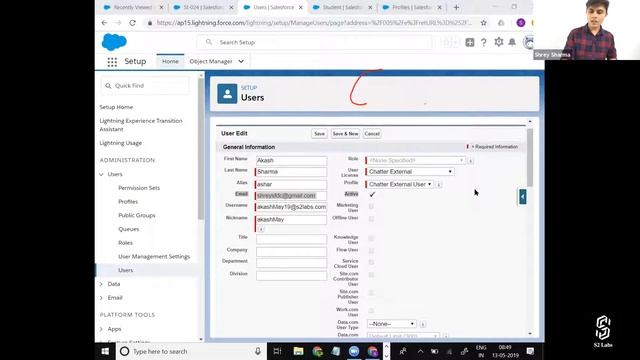The image size is (640, 360).
Task: Open the User License dropdown
Action: 410,172
